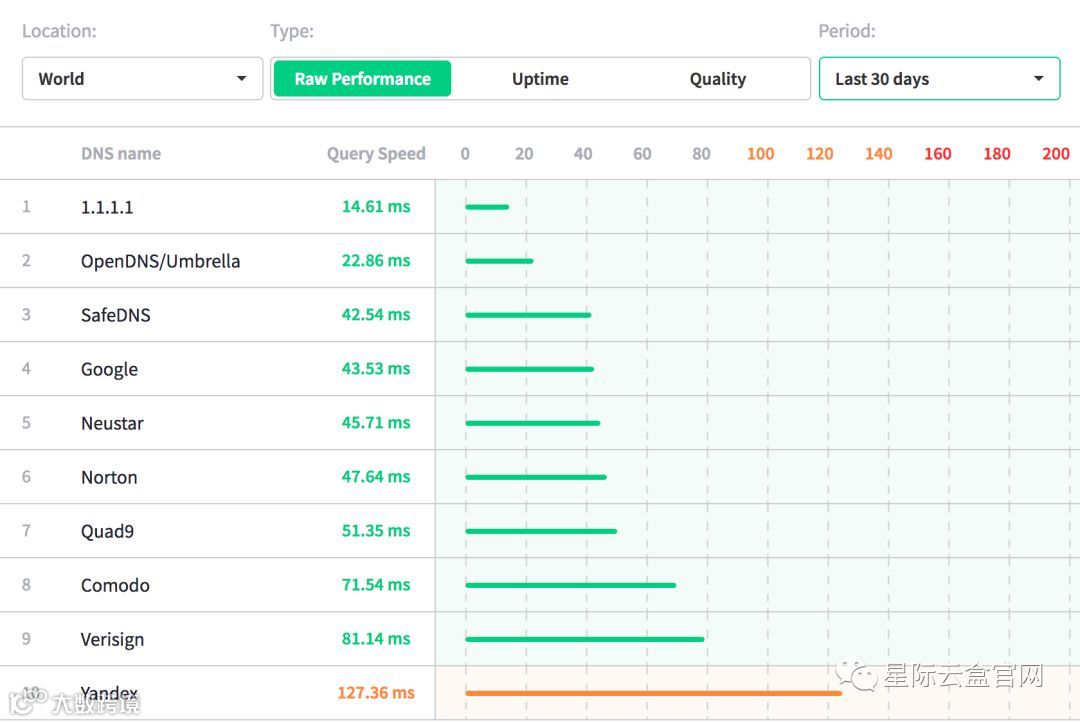Click the rank number 5 cell
The height and width of the screenshot is (723, 1080).
point(26,423)
